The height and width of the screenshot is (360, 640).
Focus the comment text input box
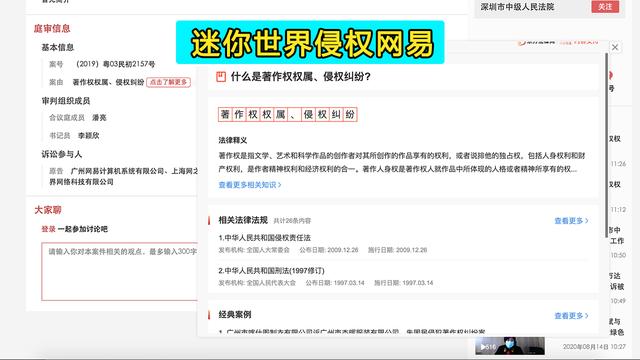[119, 271]
